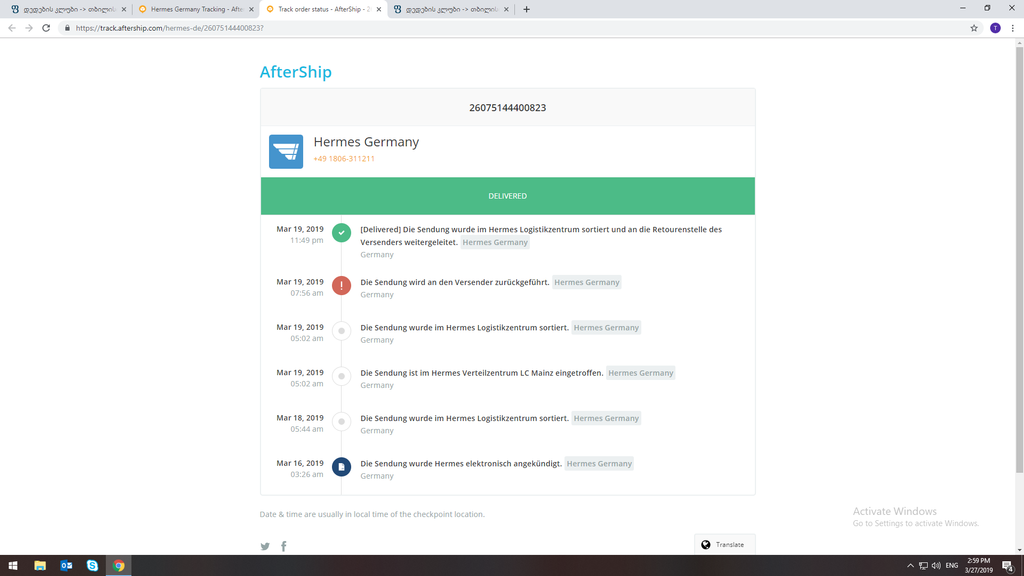
Task: Click the AfterShip logo
Action: coord(296,72)
